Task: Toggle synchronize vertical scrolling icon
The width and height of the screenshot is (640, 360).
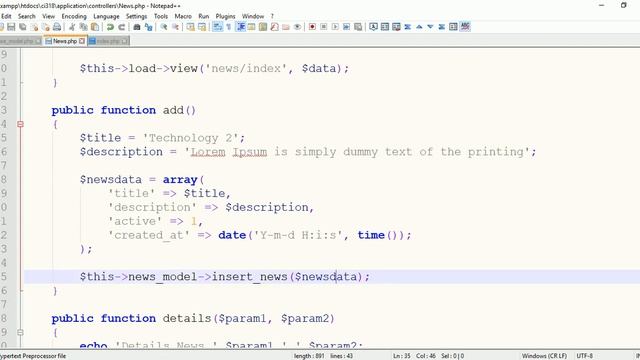Action: [x=190, y=27]
